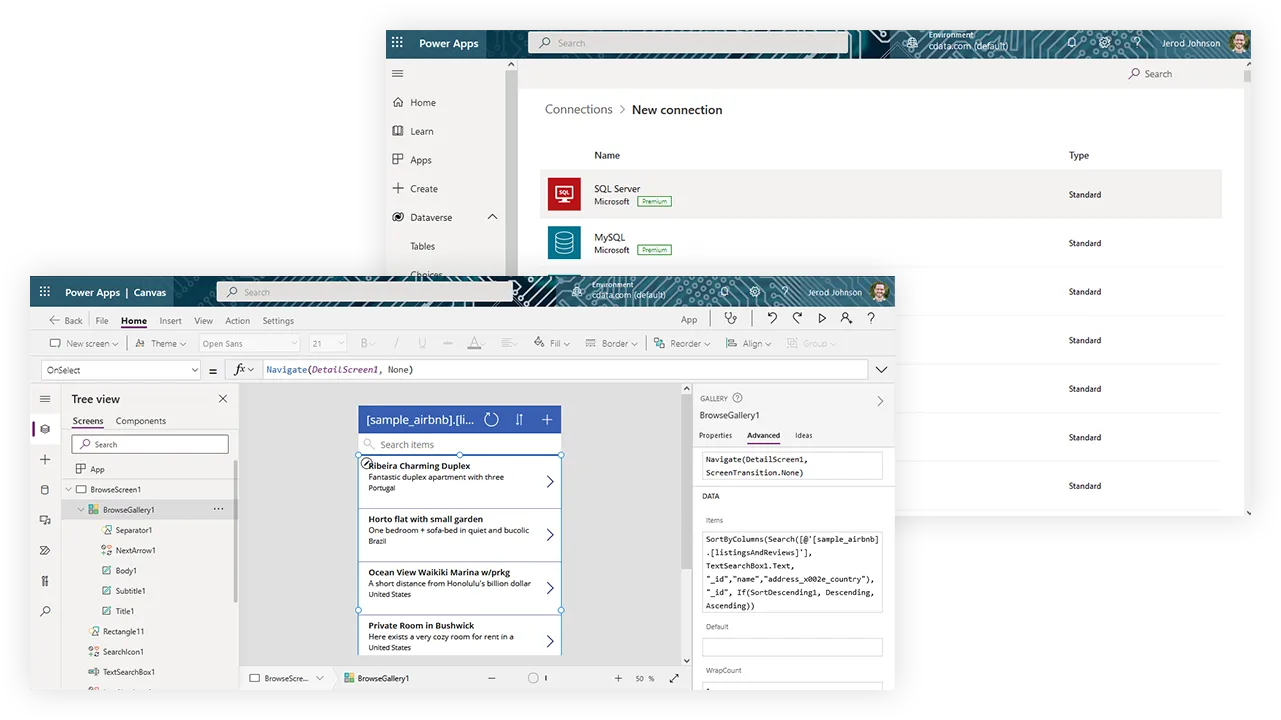Adjust the 50% canvas zoom control
The image size is (1281, 720).
[x=644, y=677]
